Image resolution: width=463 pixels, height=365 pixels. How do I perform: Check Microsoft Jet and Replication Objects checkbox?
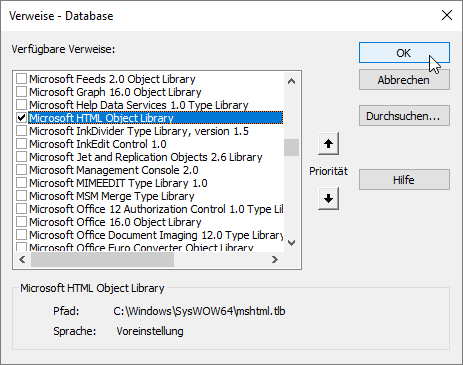(x=22, y=157)
